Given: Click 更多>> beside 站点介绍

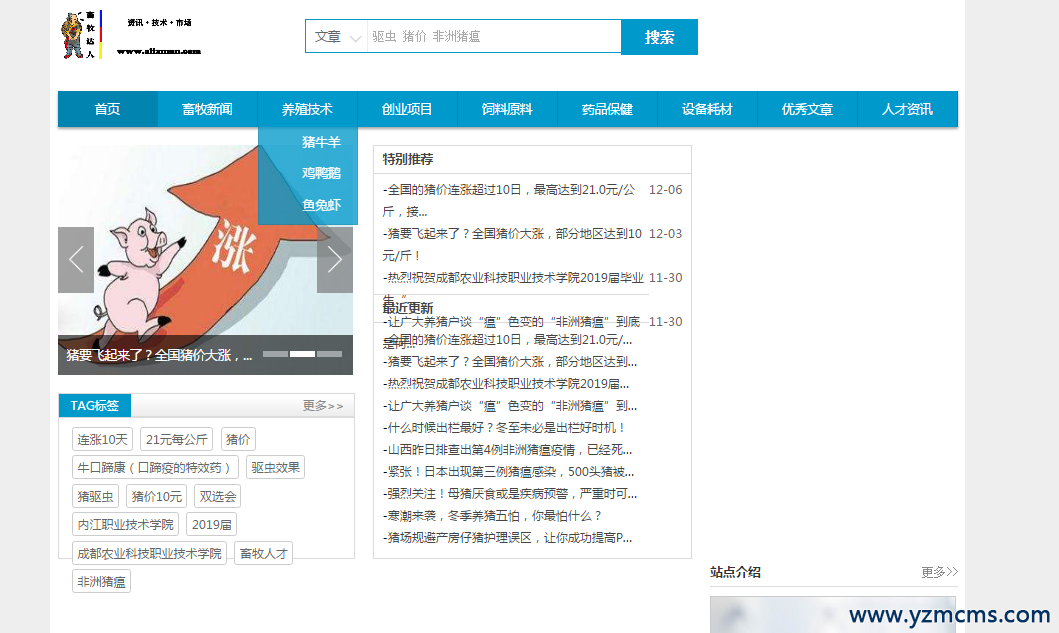Looking at the screenshot, I should [939, 572].
